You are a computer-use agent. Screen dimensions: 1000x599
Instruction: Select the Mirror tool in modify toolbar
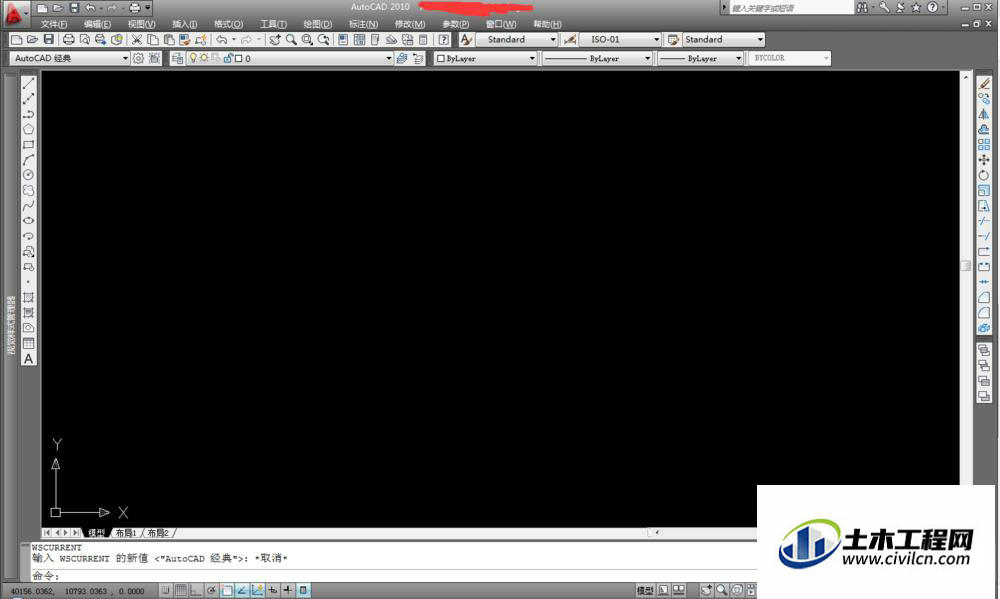[x=984, y=114]
